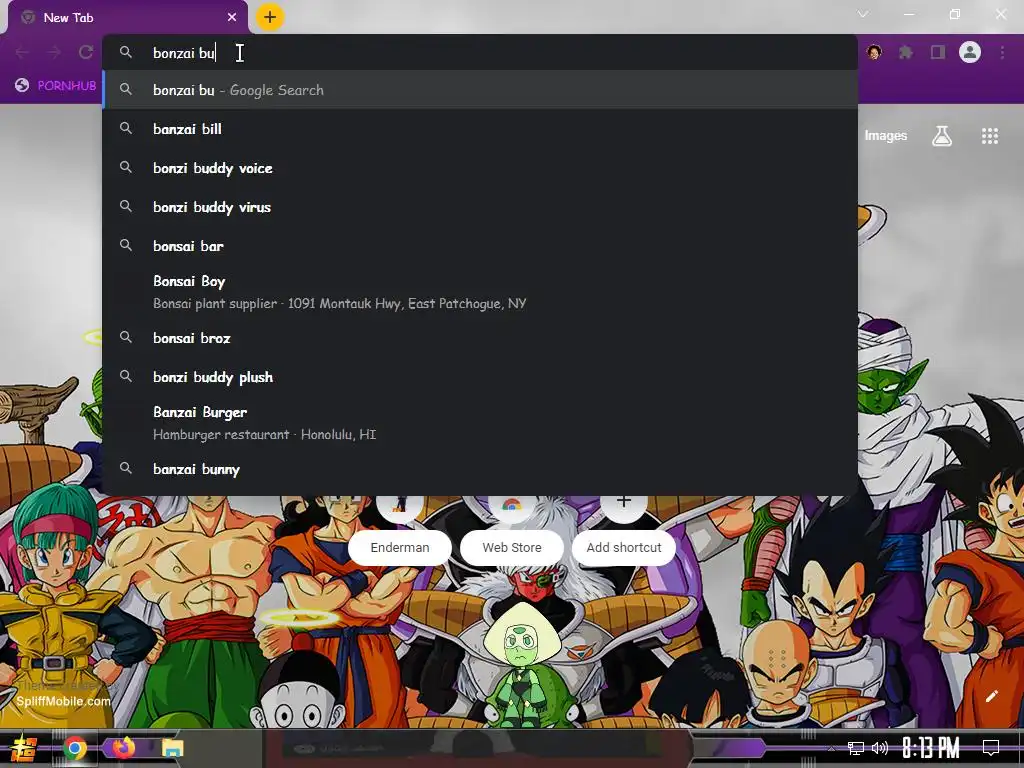The height and width of the screenshot is (768, 1024).
Task: Click the address bar text field
Action: pos(479,52)
